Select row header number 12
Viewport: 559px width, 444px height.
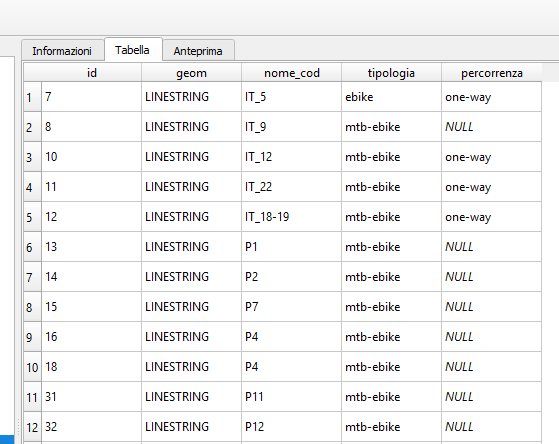[32, 427]
